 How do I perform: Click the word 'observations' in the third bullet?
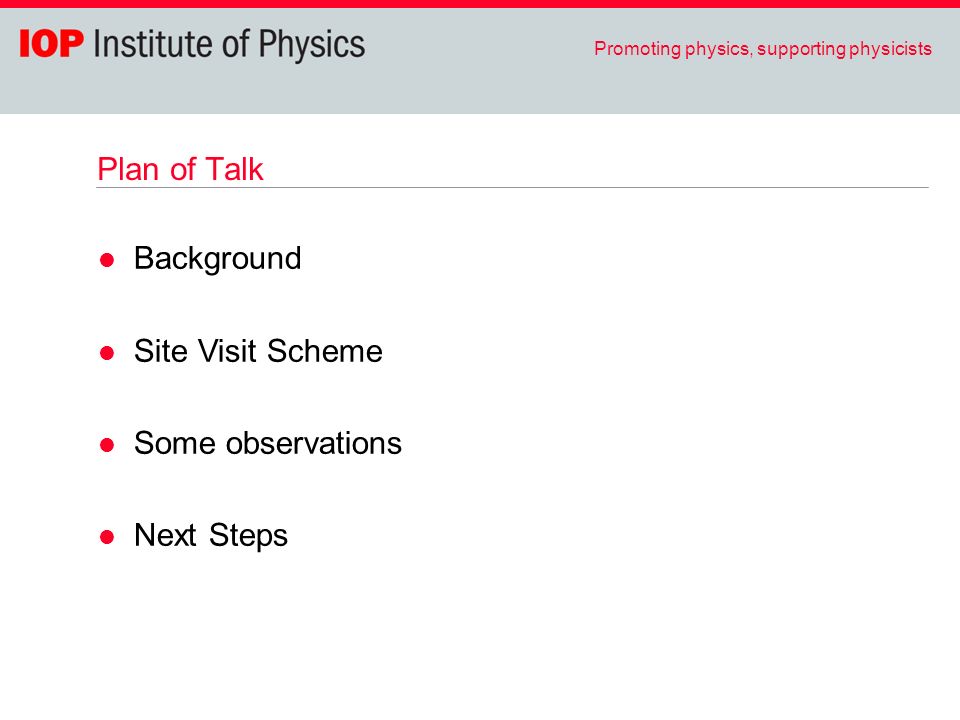point(313,443)
